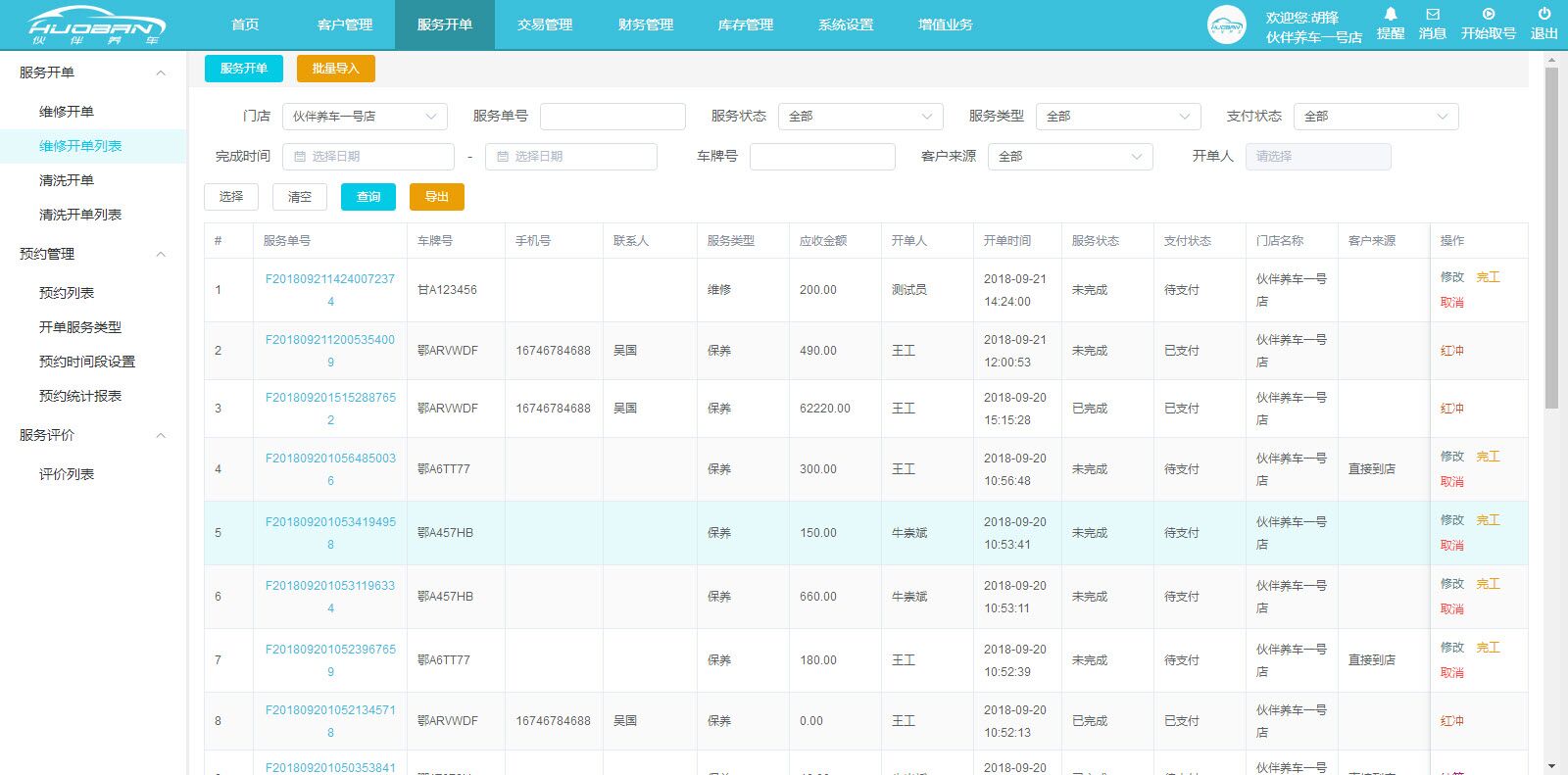Select 清洗开单列表 in the sidebar

pyautogui.click(x=80, y=215)
